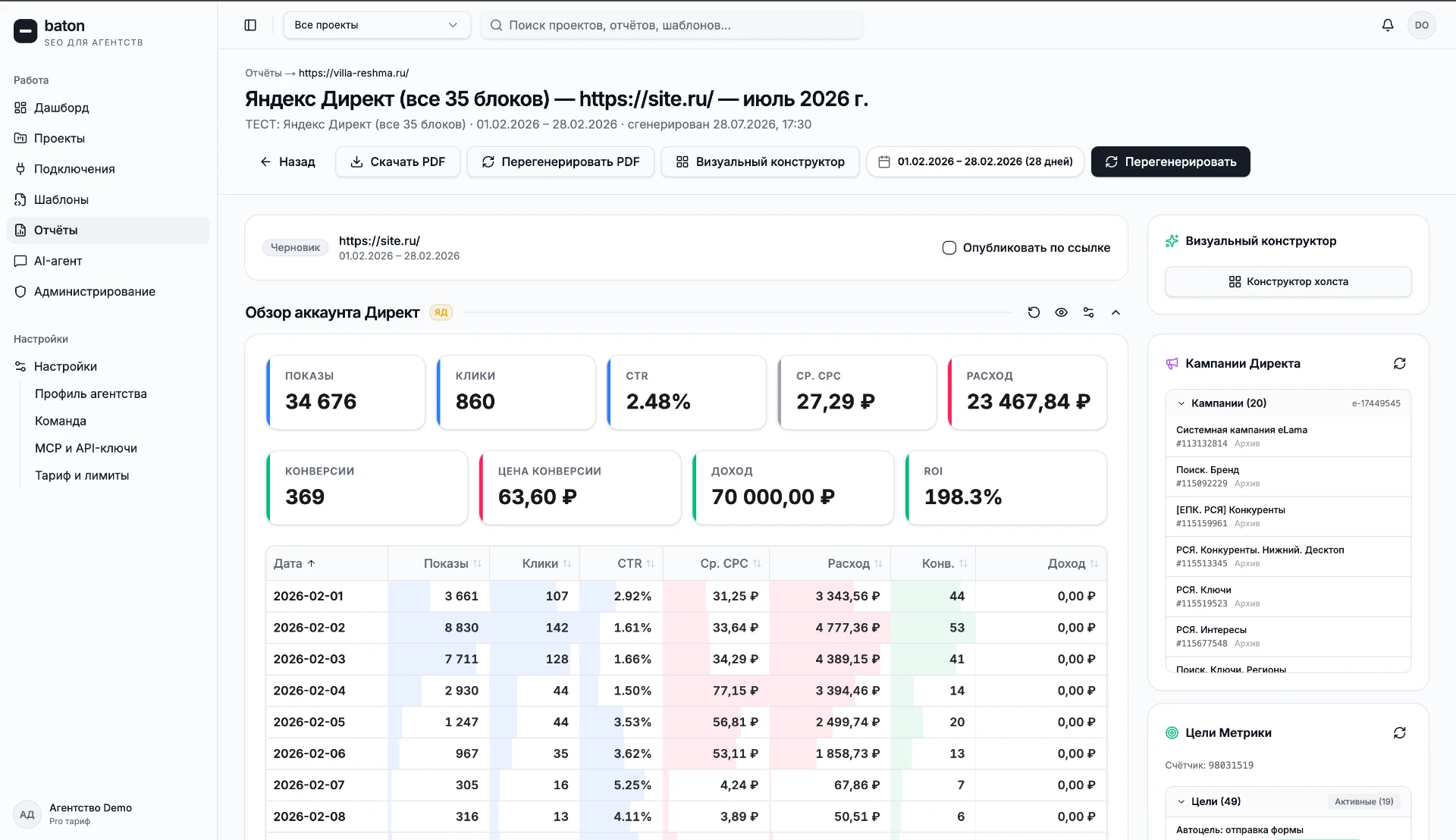Screen dimensions: 1456x840
Task: Click the search magnifier icon
Action: click(x=496, y=25)
